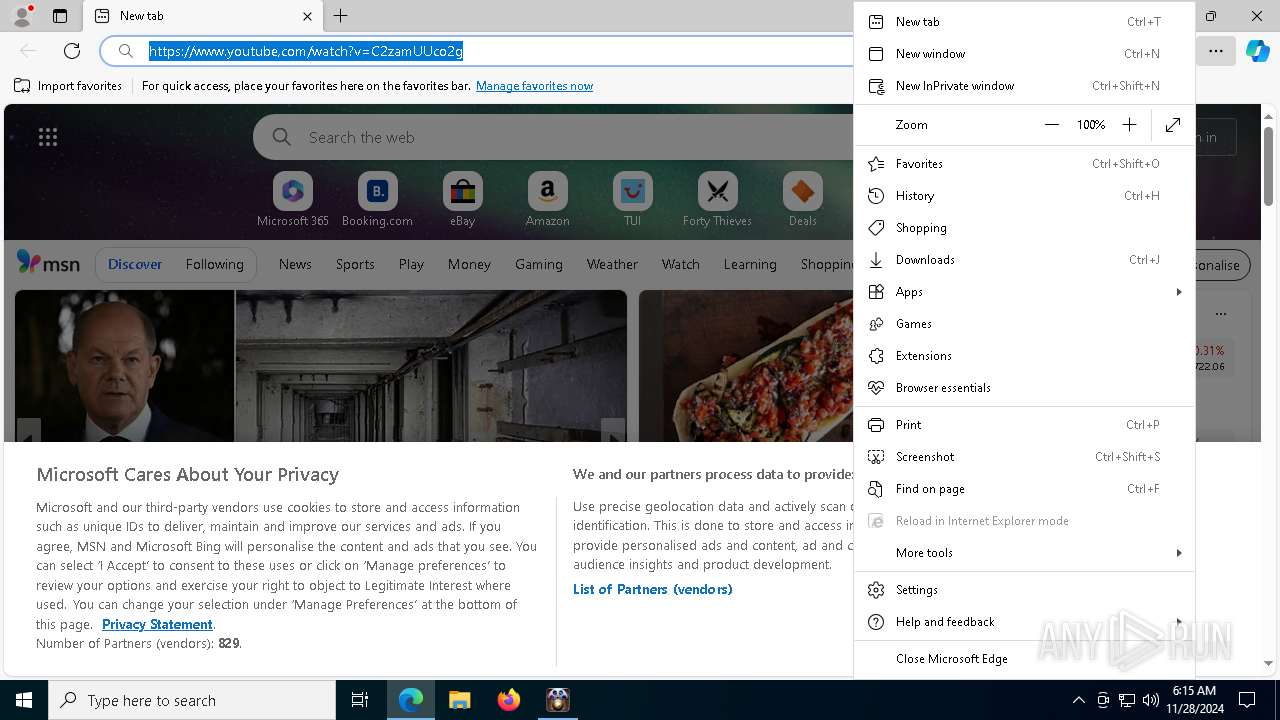Open History from the menu

1024,196
